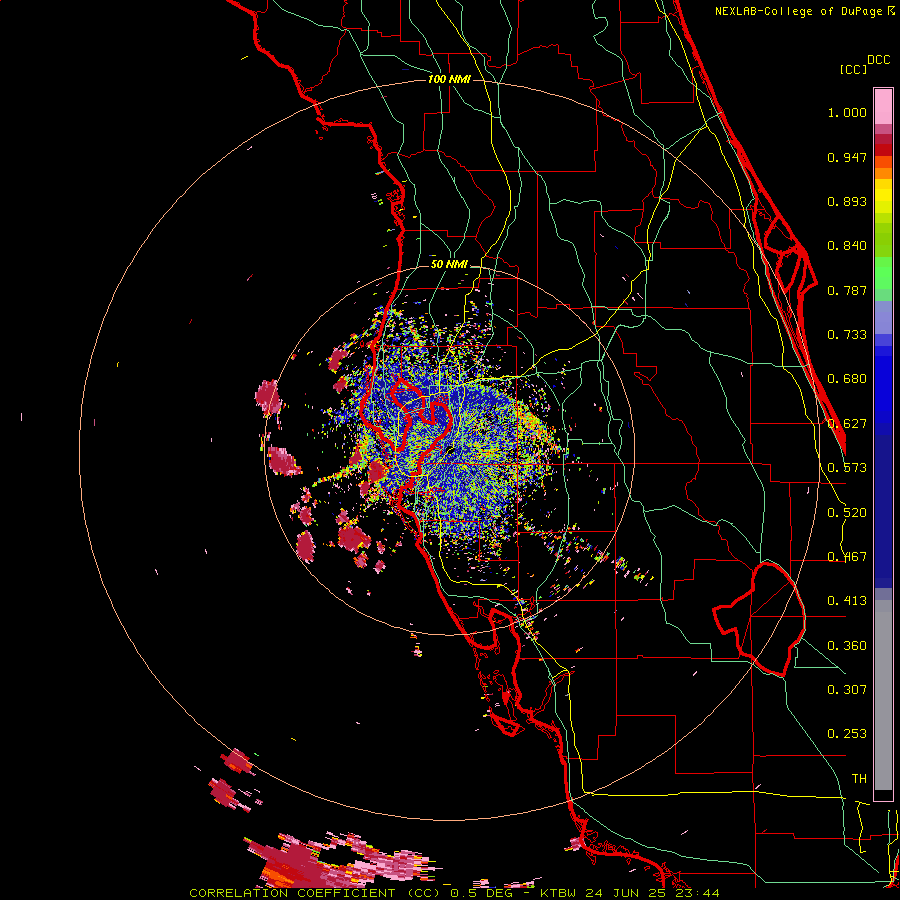900x900 pixels.
Task: Click the 0.680 scale value
Action: (x=847, y=379)
